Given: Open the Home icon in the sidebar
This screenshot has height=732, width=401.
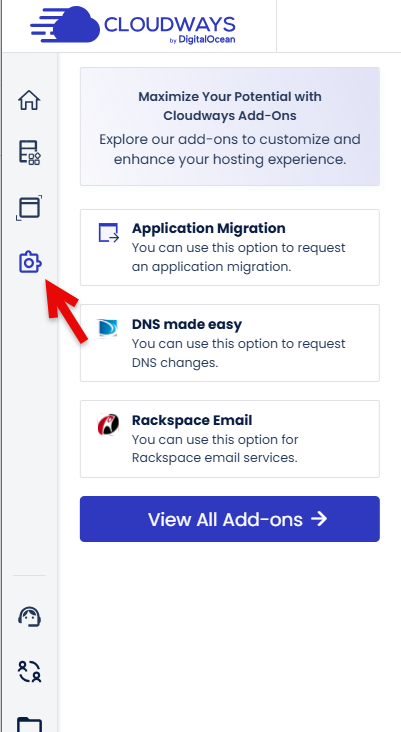Looking at the screenshot, I should [x=29, y=100].
